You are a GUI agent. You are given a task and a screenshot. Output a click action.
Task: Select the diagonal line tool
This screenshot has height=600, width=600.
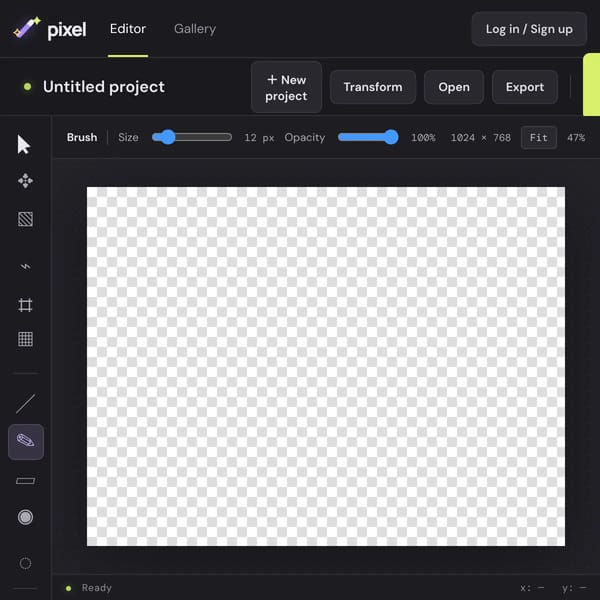pyautogui.click(x=25, y=404)
